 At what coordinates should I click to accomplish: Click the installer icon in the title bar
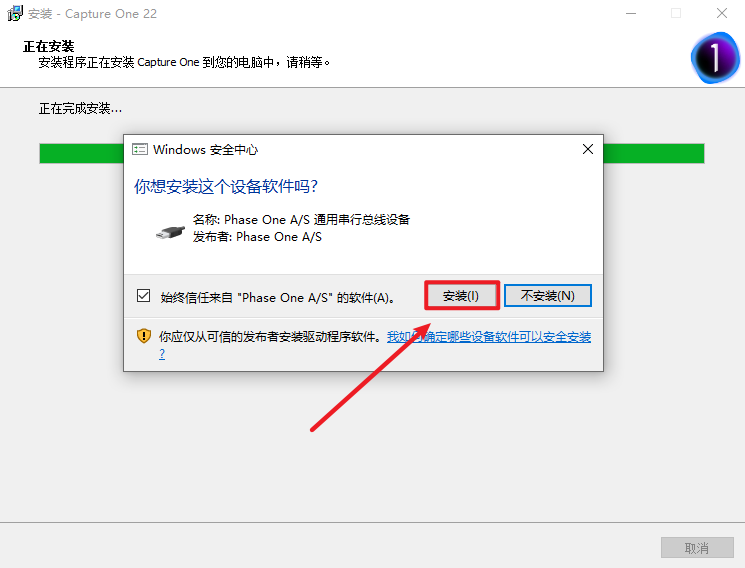click(x=16, y=14)
